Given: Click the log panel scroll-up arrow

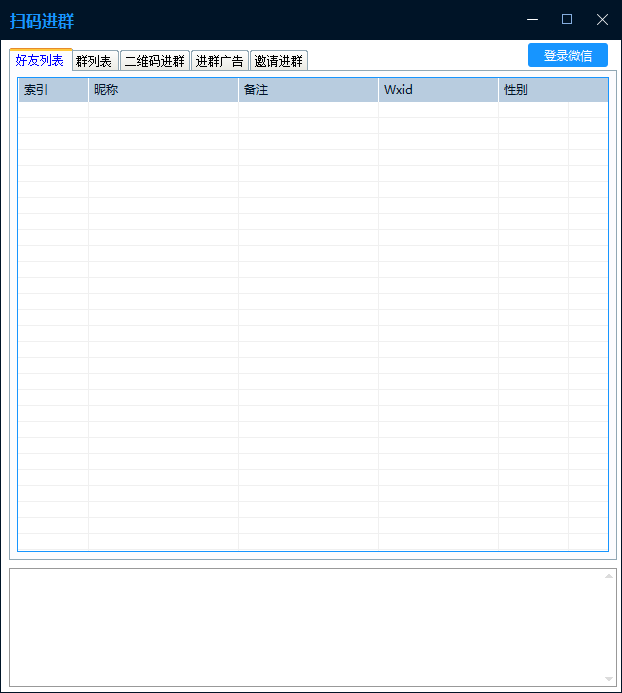Looking at the screenshot, I should (609, 576).
